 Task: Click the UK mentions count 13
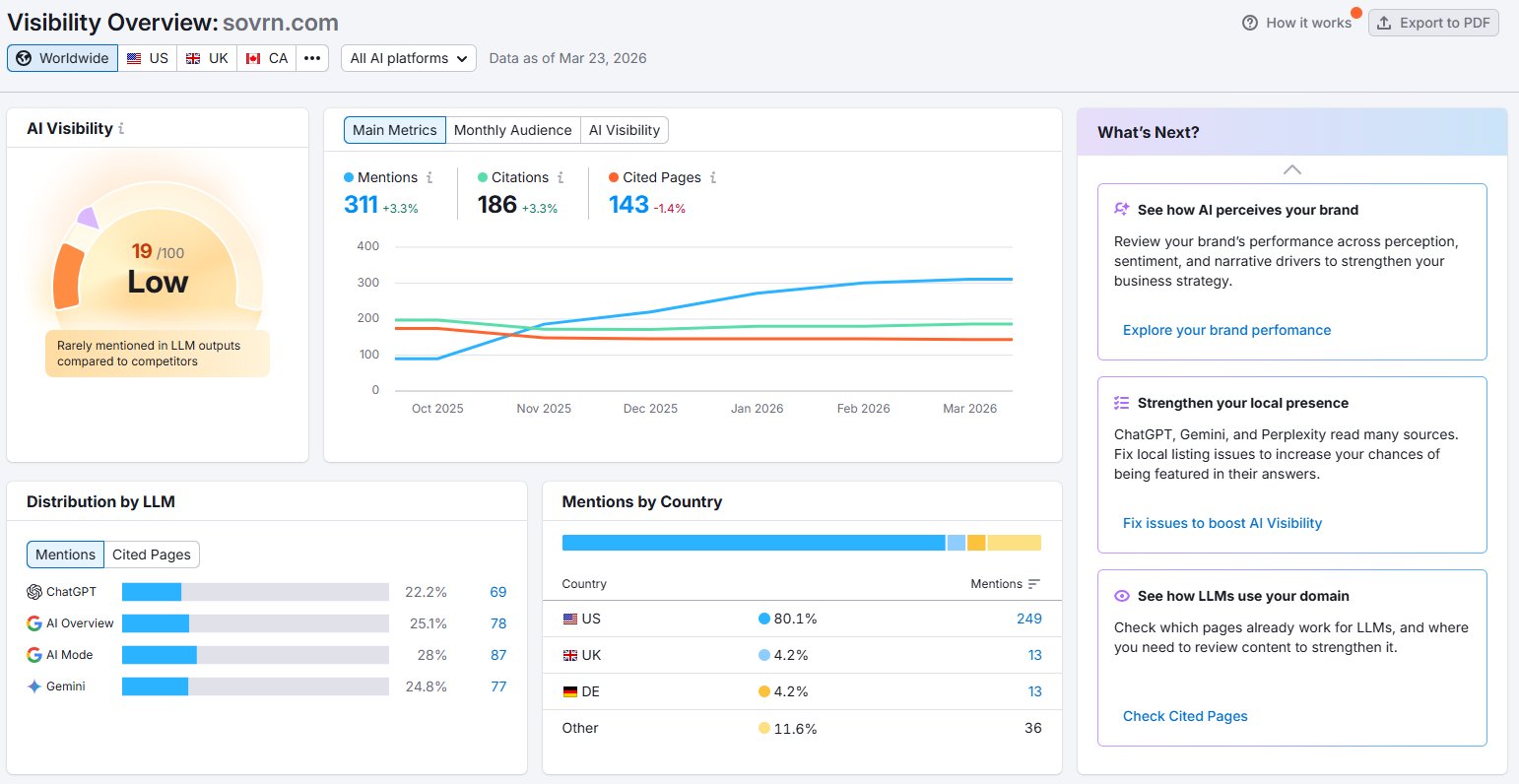(x=1035, y=655)
